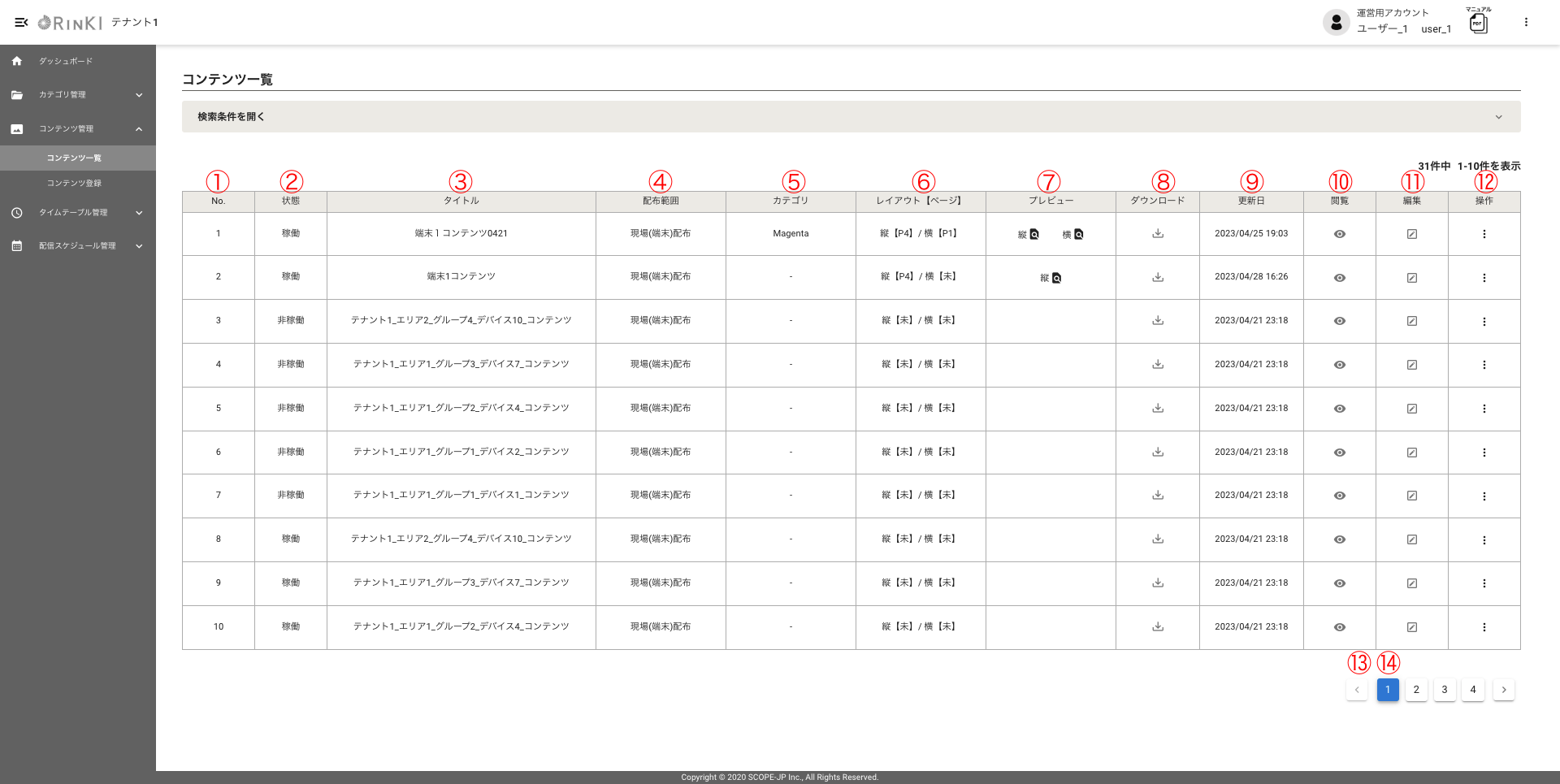The height and width of the screenshot is (784, 1560).
Task: Click the eye icon in row 9
Action: pos(1339,583)
